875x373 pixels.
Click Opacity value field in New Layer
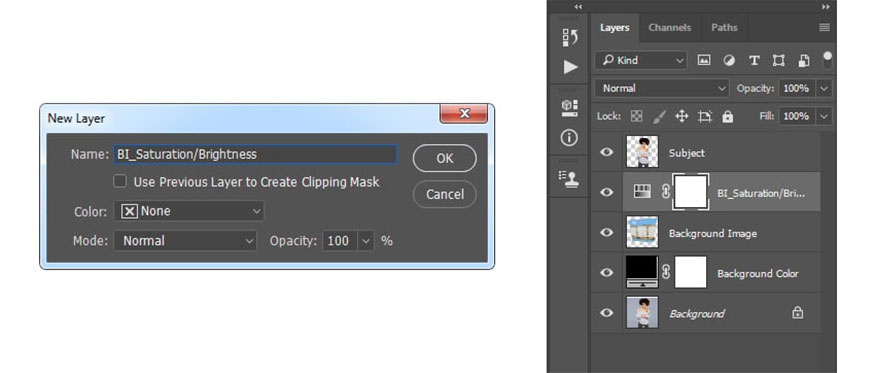(340, 241)
